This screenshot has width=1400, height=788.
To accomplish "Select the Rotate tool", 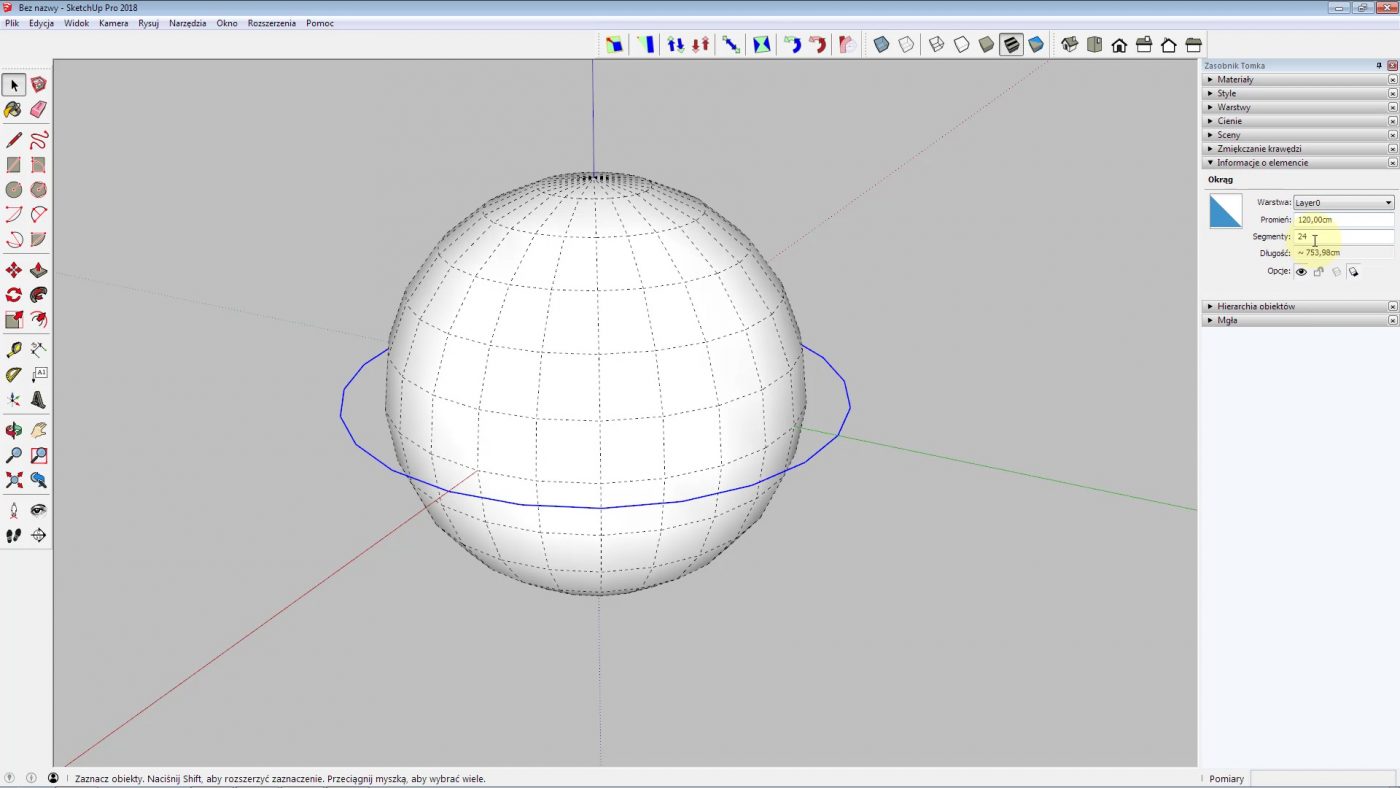I will [x=13, y=294].
